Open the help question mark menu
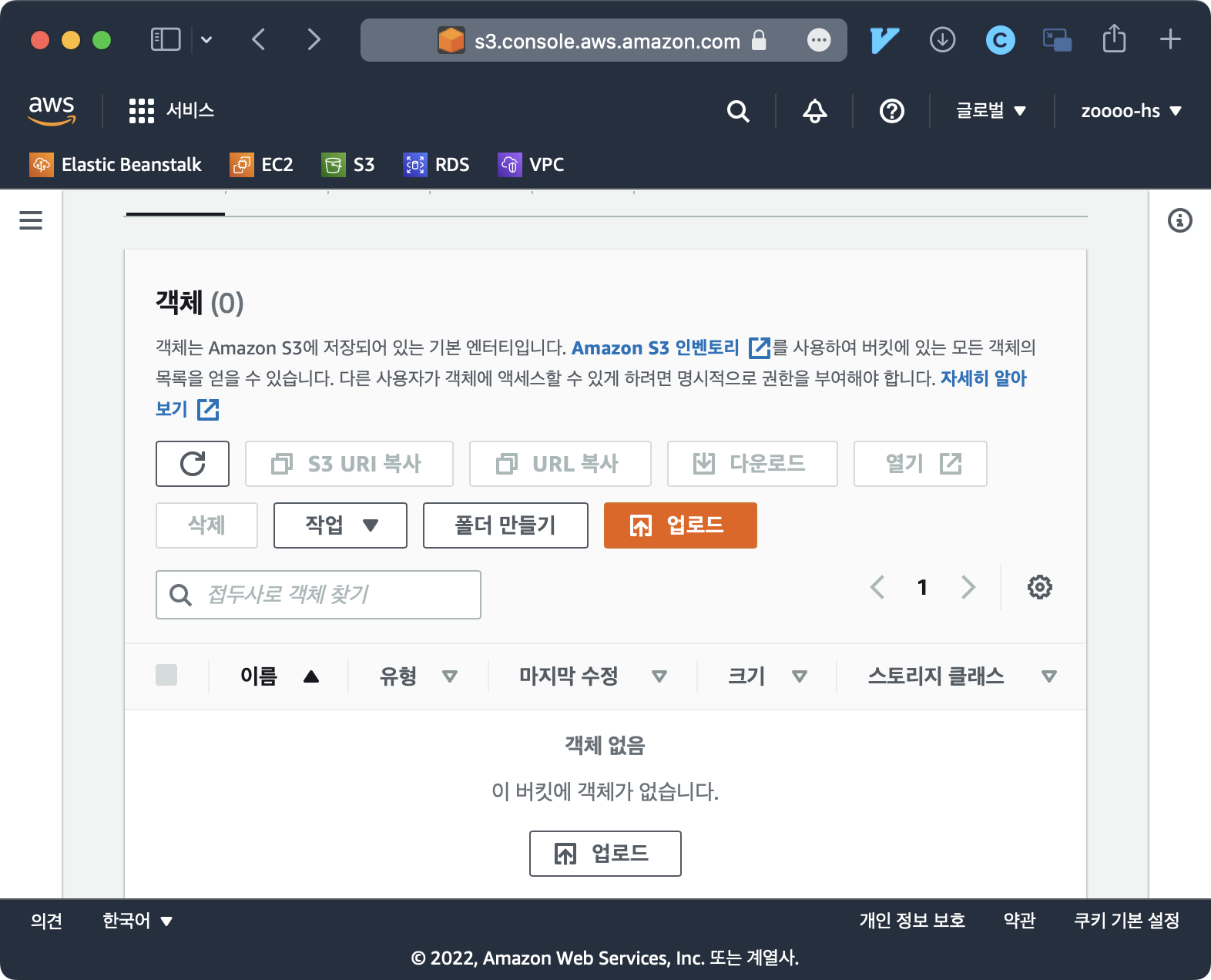This screenshot has height=980, width=1211. click(891, 111)
